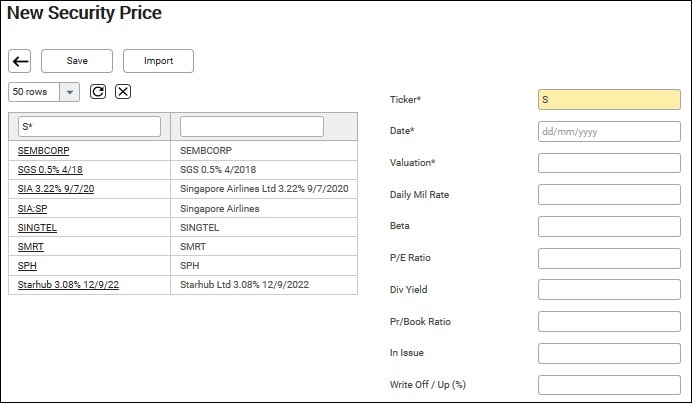Open Starhub 3.08% 12/9/22 link
This screenshot has height=405, width=692.
point(68,286)
